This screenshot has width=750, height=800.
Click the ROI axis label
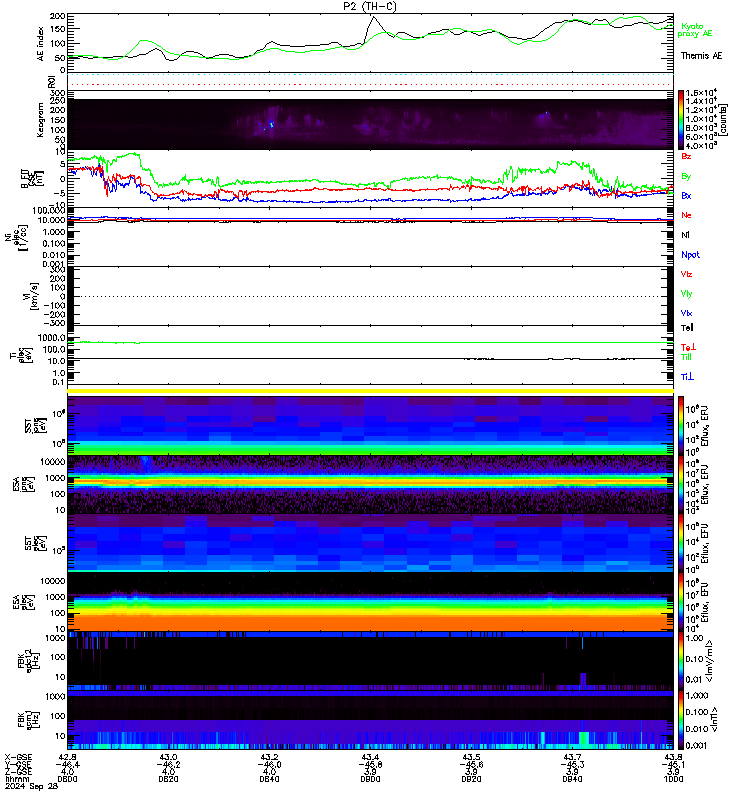(51, 82)
